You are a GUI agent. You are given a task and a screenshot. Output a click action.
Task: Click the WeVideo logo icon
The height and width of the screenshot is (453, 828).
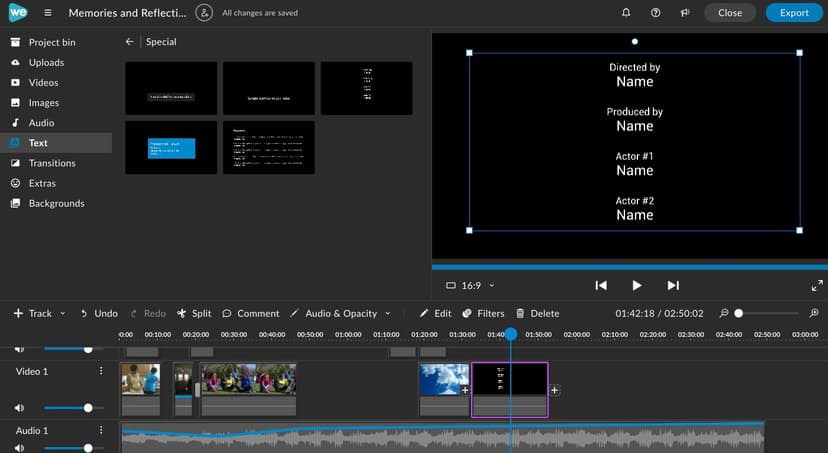pyautogui.click(x=18, y=13)
